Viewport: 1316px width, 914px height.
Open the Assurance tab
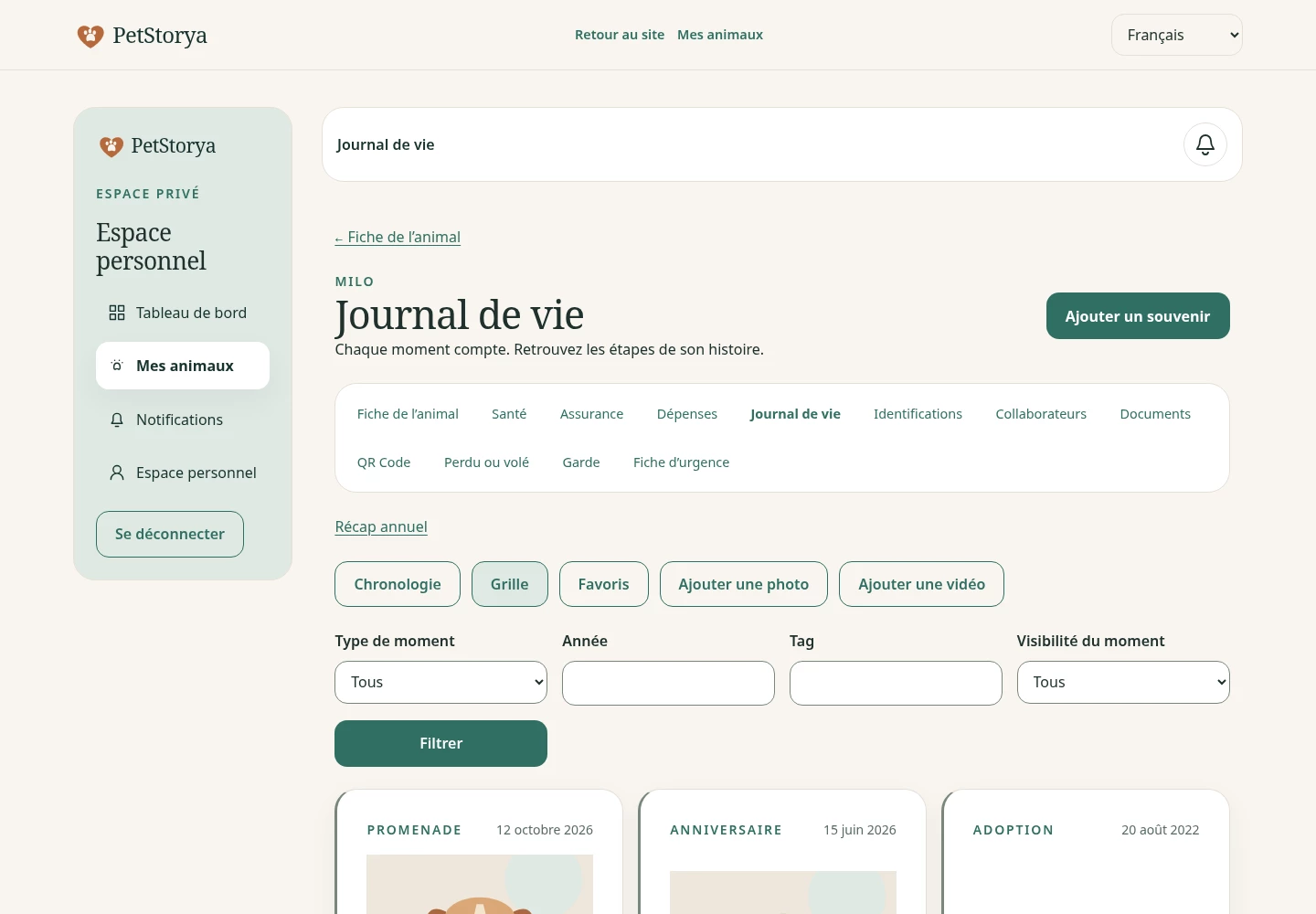click(x=592, y=414)
